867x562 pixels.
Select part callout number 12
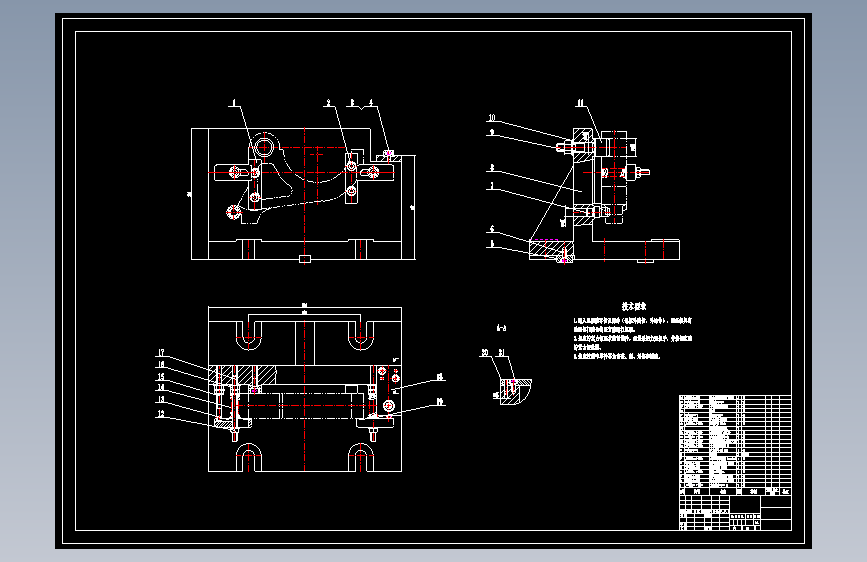pyautogui.click(x=161, y=413)
